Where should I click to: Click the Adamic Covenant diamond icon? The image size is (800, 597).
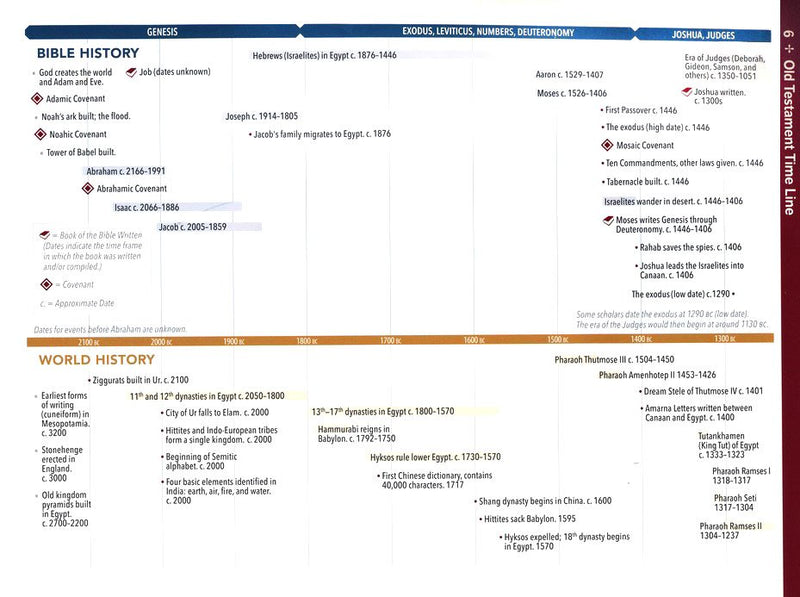pos(37,99)
